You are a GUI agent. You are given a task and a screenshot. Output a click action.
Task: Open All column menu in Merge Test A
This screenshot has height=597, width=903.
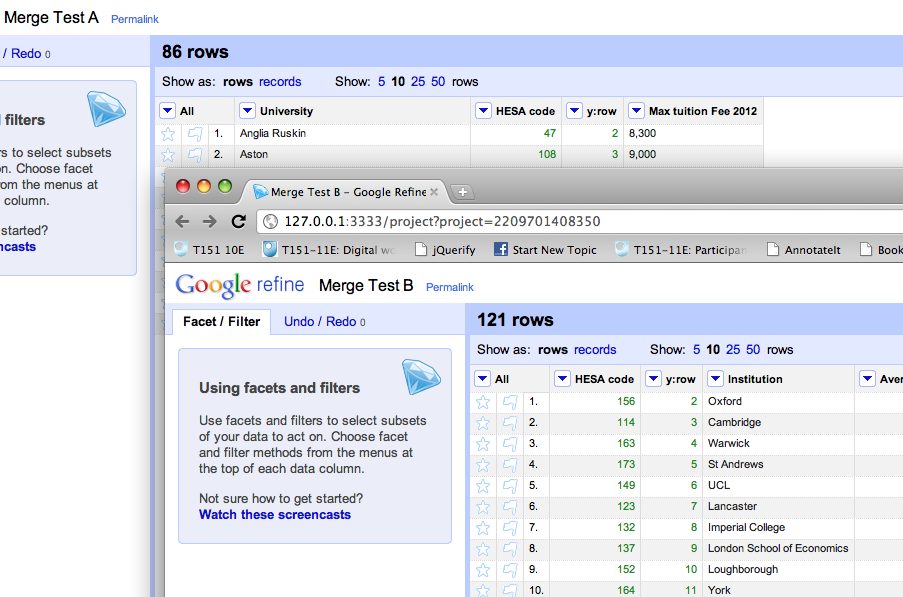click(168, 111)
